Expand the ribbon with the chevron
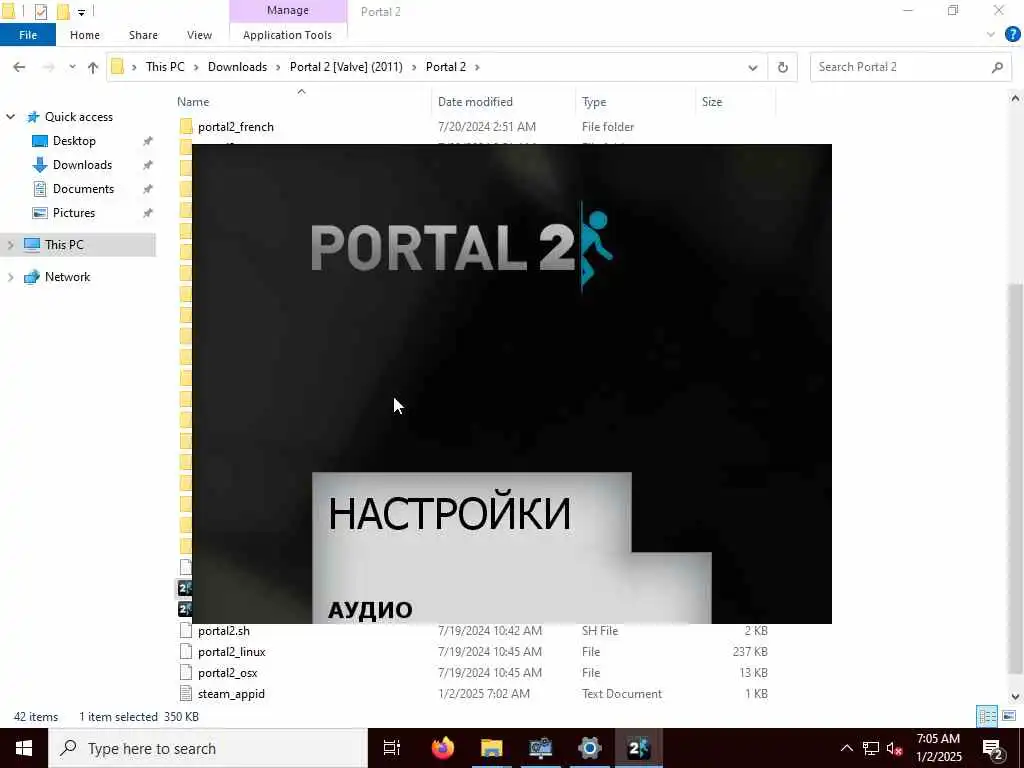 (990, 35)
